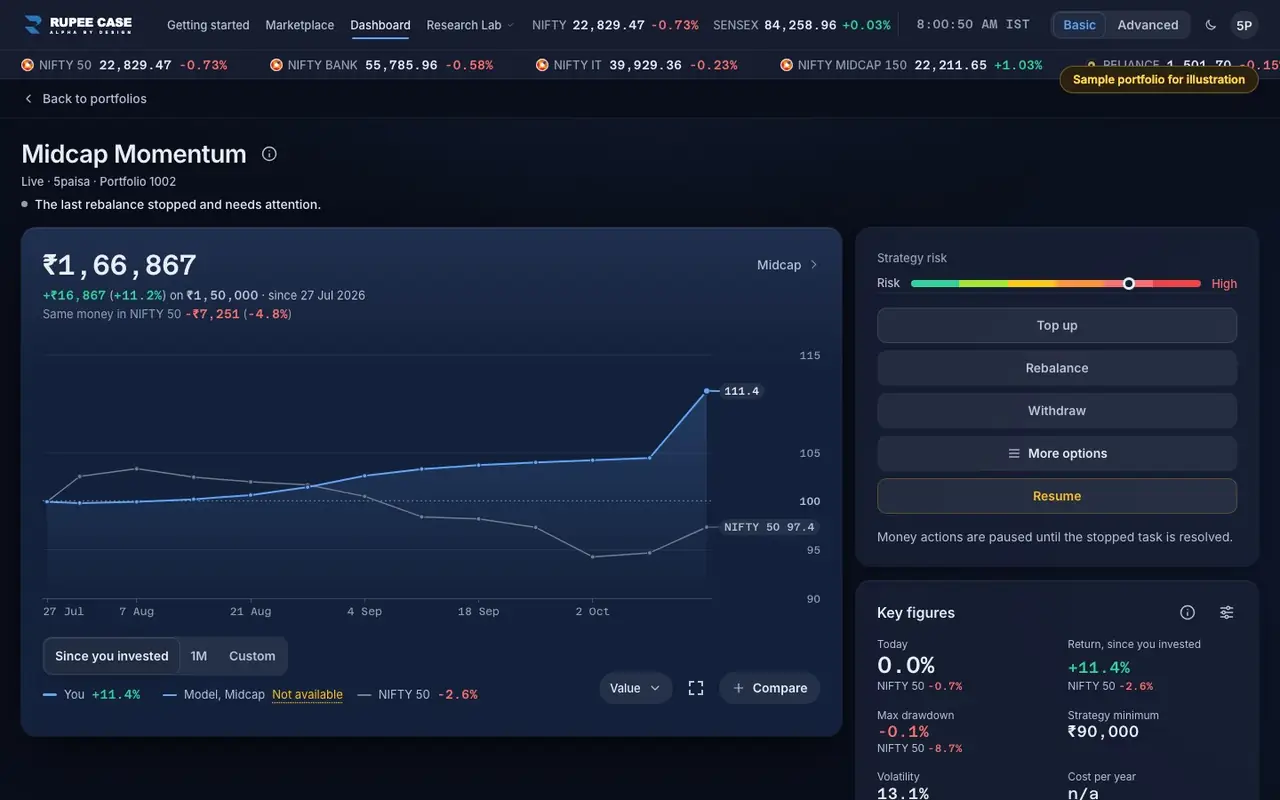Click the last rebalance stopped notice
1280x800 pixels.
coord(178,204)
